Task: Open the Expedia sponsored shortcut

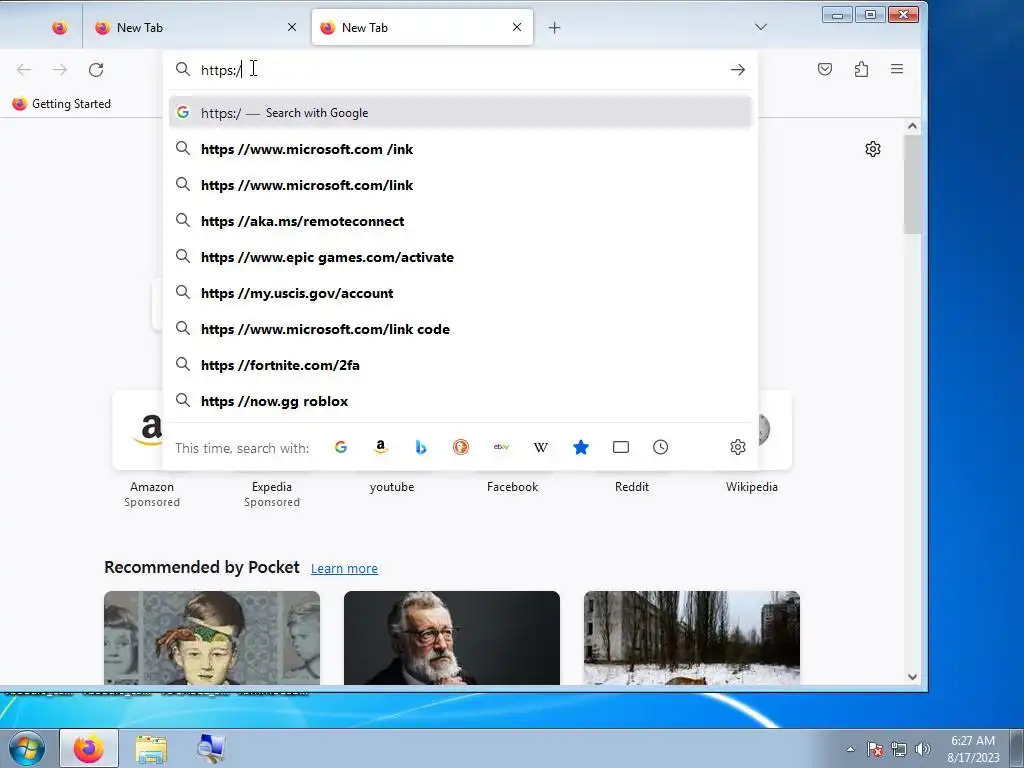Action: [x=272, y=494]
